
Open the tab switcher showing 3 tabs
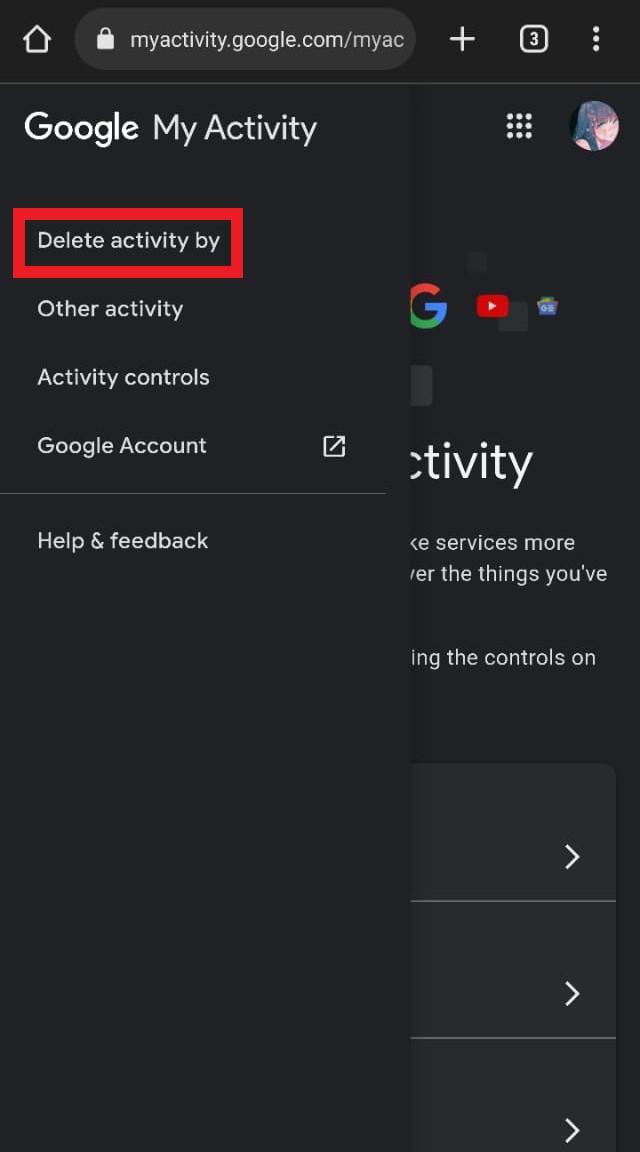click(x=534, y=39)
